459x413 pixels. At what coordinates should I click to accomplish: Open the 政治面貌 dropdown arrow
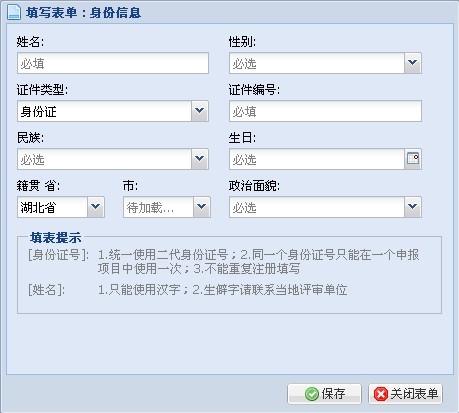(x=413, y=207)
